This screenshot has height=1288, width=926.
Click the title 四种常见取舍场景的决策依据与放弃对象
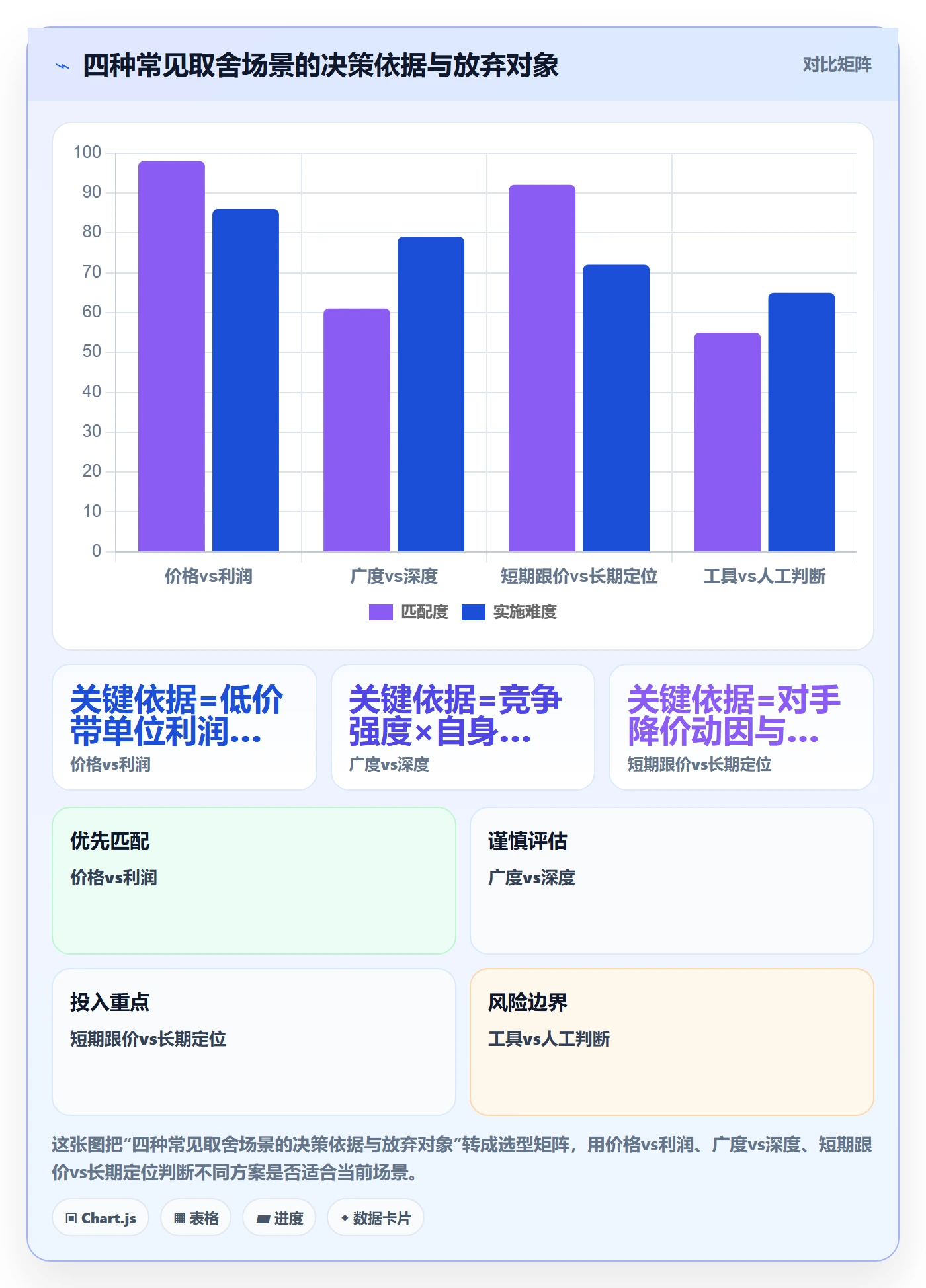[x=321, y=65]
